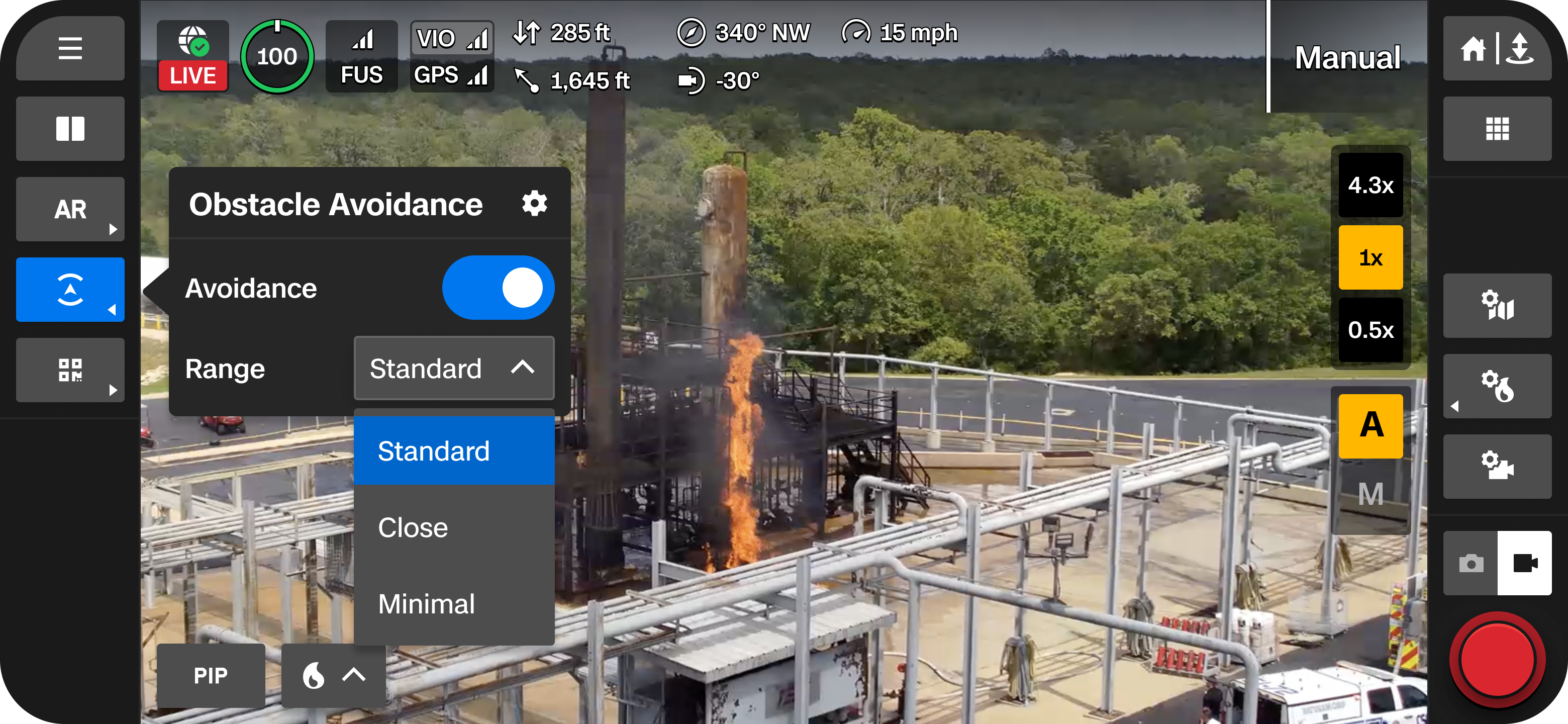1568x724 pixels.
Task: Open Obstacle Avoidance settings gear
Action: [x=534, y=204]
